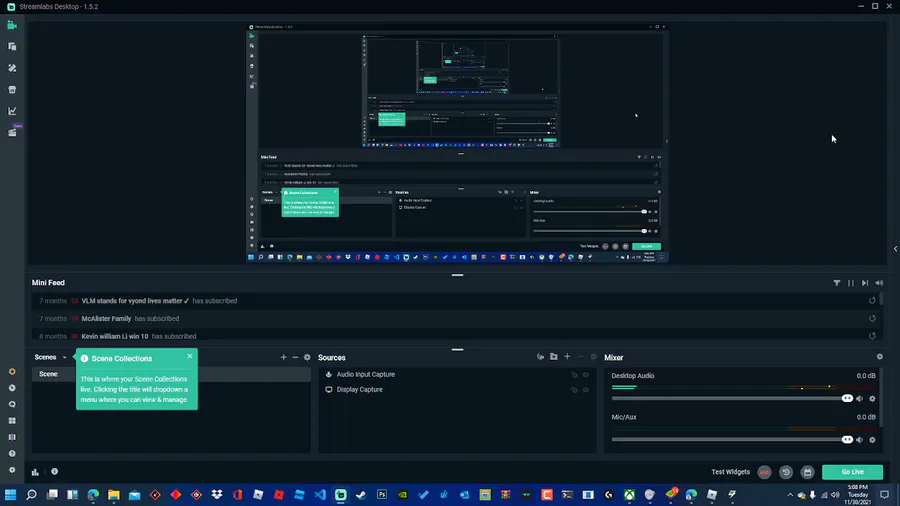Click the info icon in bottom bar
900x506 pixels.
click(x=55, y=472)
